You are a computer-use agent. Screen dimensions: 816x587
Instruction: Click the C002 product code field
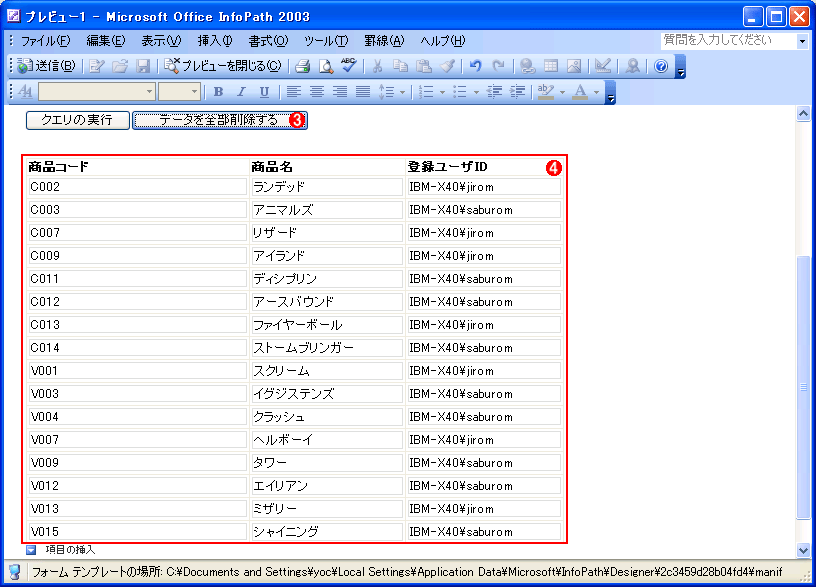[x=137, y=187]
